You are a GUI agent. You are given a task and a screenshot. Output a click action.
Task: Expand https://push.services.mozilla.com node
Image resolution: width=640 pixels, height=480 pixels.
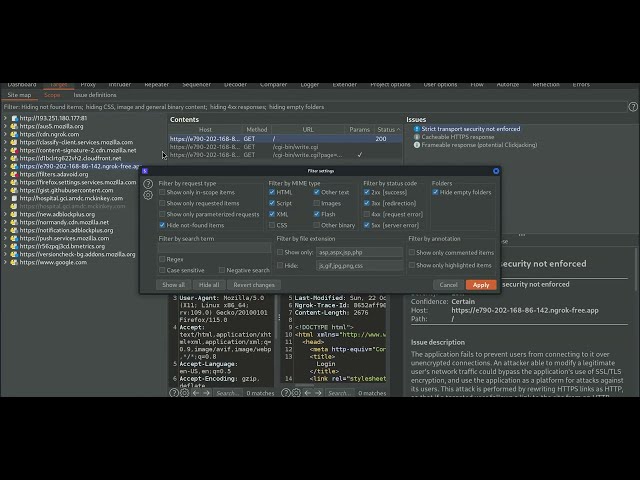click(5, 238)
